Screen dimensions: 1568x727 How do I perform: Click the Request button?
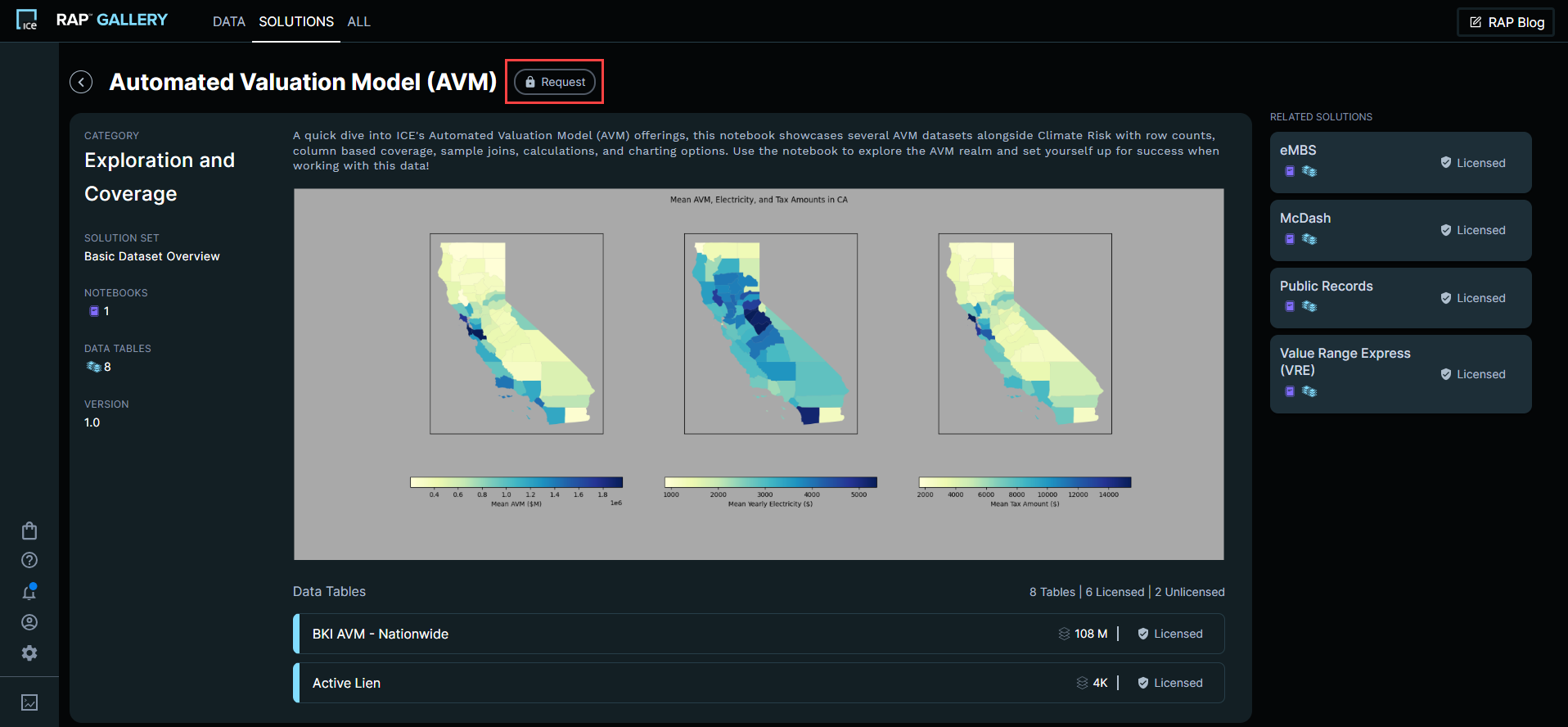pyautogui.click(x=555, y=82)
